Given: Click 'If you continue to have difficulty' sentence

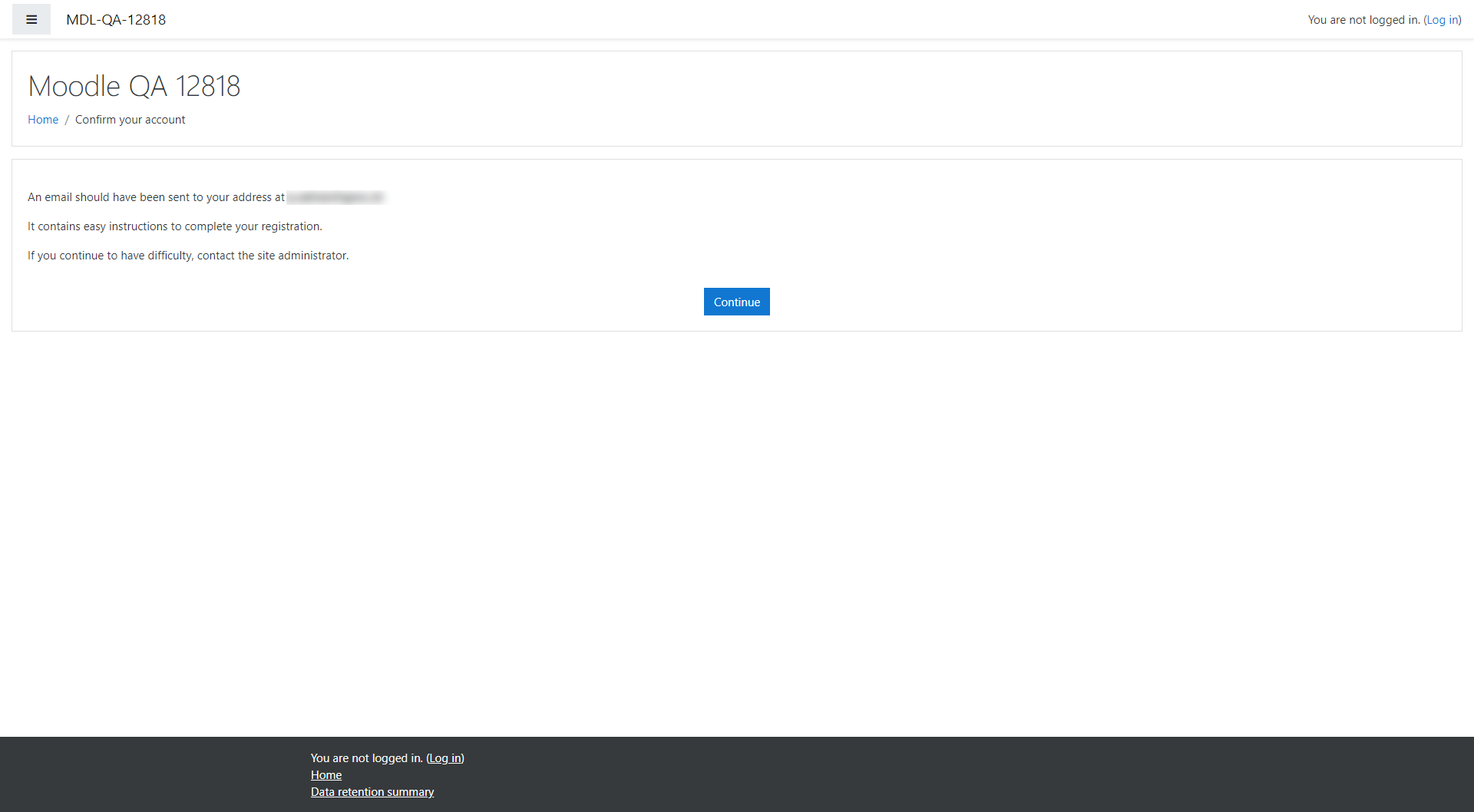Looking at the screenshot, I should 188,256.
